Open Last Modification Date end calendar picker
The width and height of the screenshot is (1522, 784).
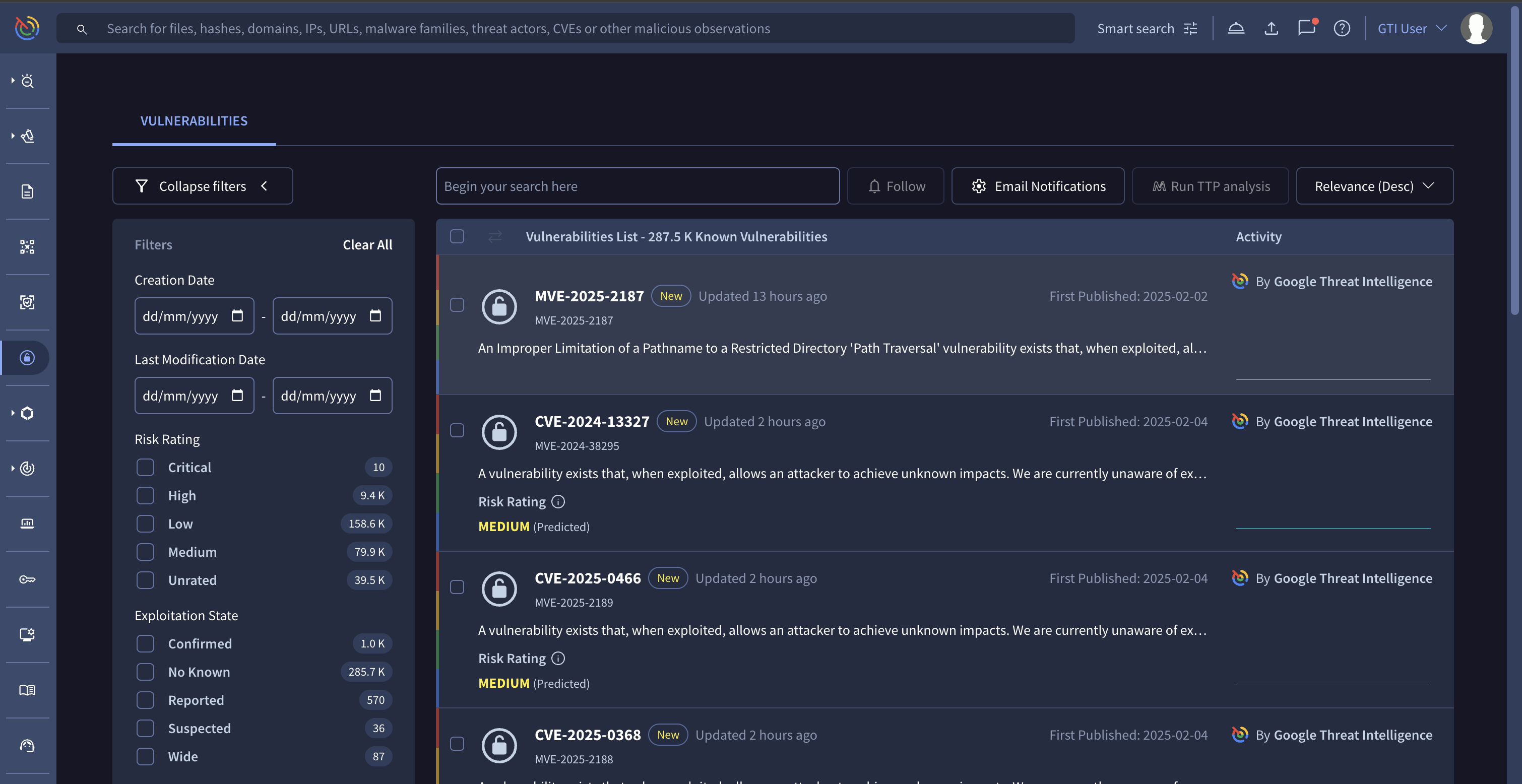(x=376, y=395)
